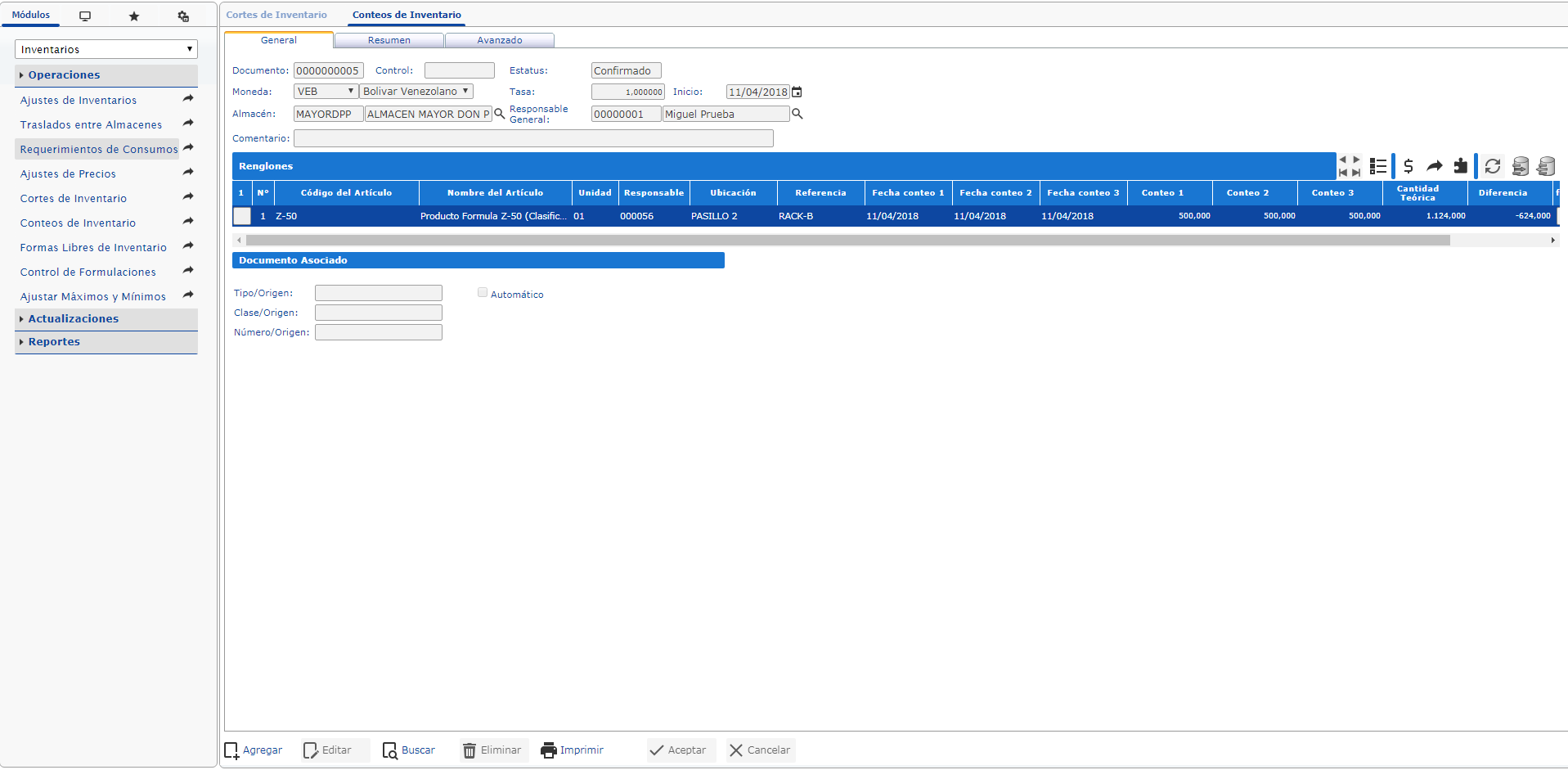Click shortcut arrow next to Traslados entre Almacenes
The image size is (1568, 770).
click(188, 123)
